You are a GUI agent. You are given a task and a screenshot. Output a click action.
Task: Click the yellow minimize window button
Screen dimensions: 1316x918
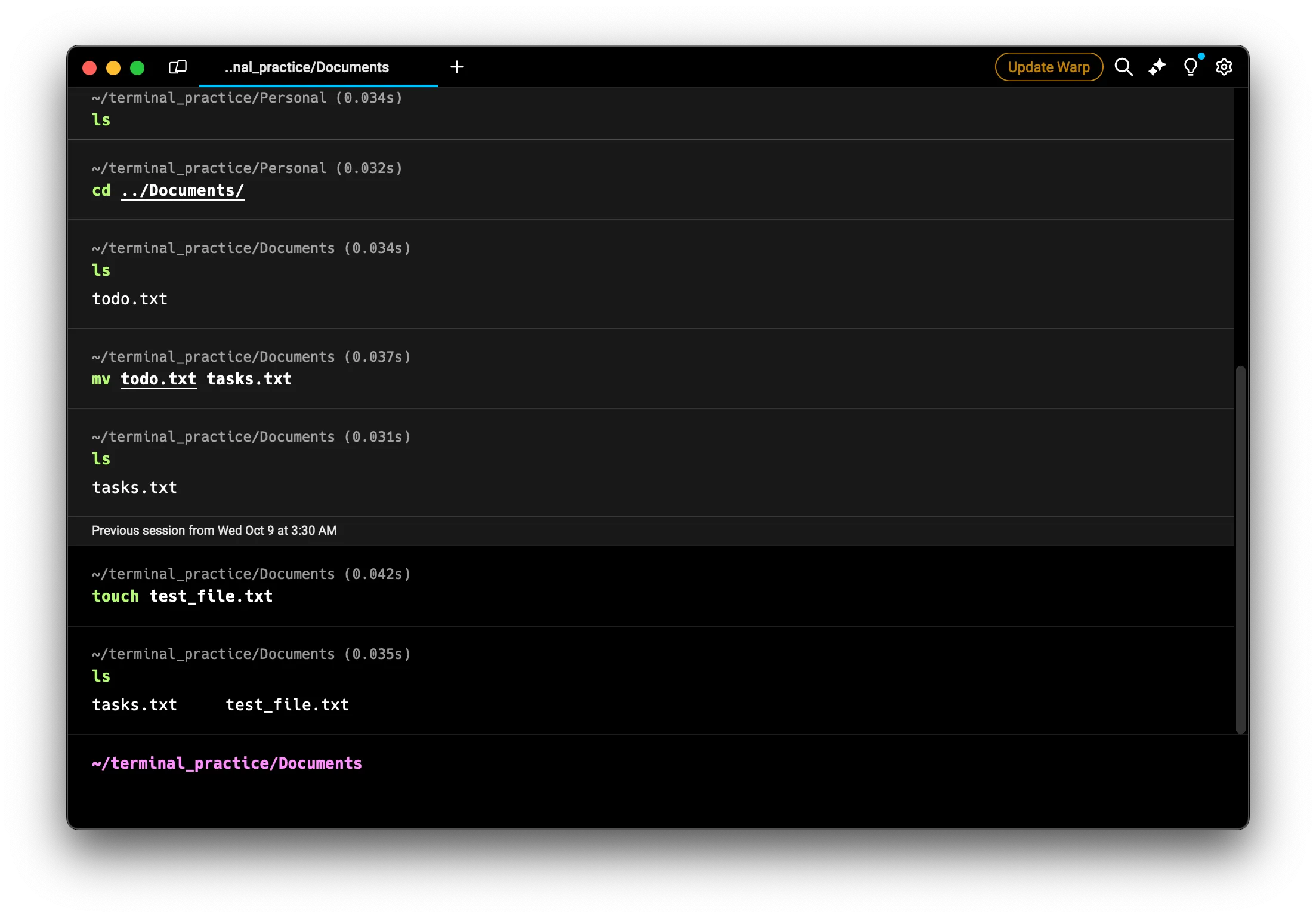tap(113, 68)
